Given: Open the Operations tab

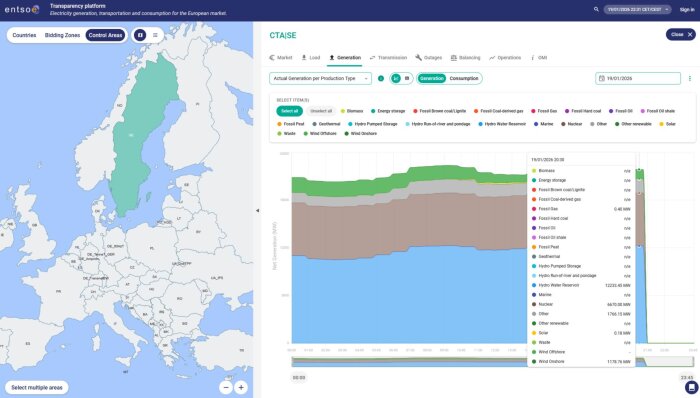Looking at the screenshot, I should pyautogui.click(x=505, y=58).
